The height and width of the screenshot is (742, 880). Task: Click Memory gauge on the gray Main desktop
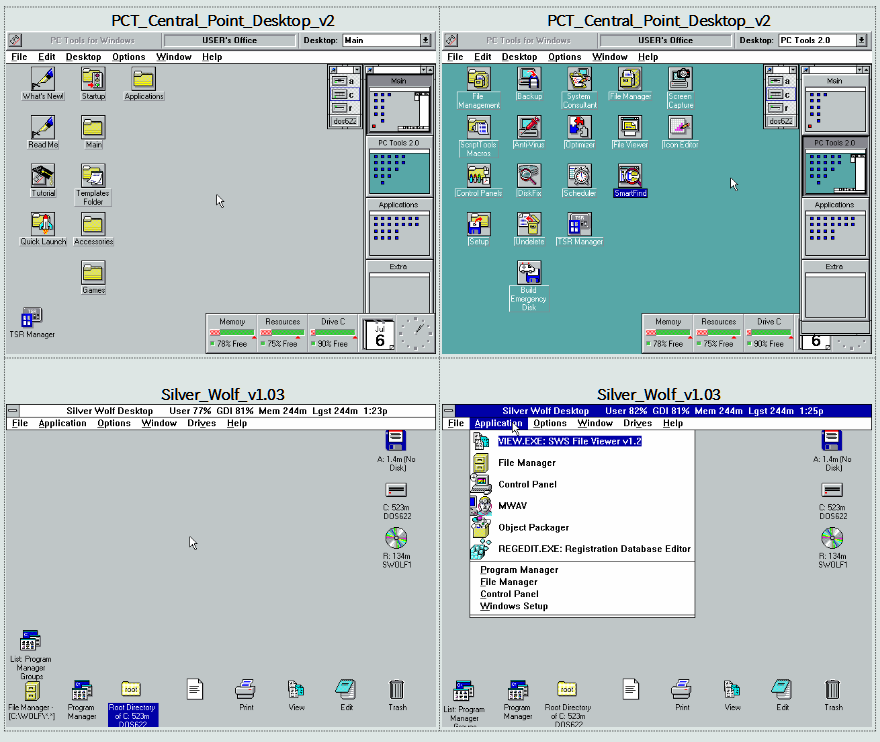(x=232, y=333)
